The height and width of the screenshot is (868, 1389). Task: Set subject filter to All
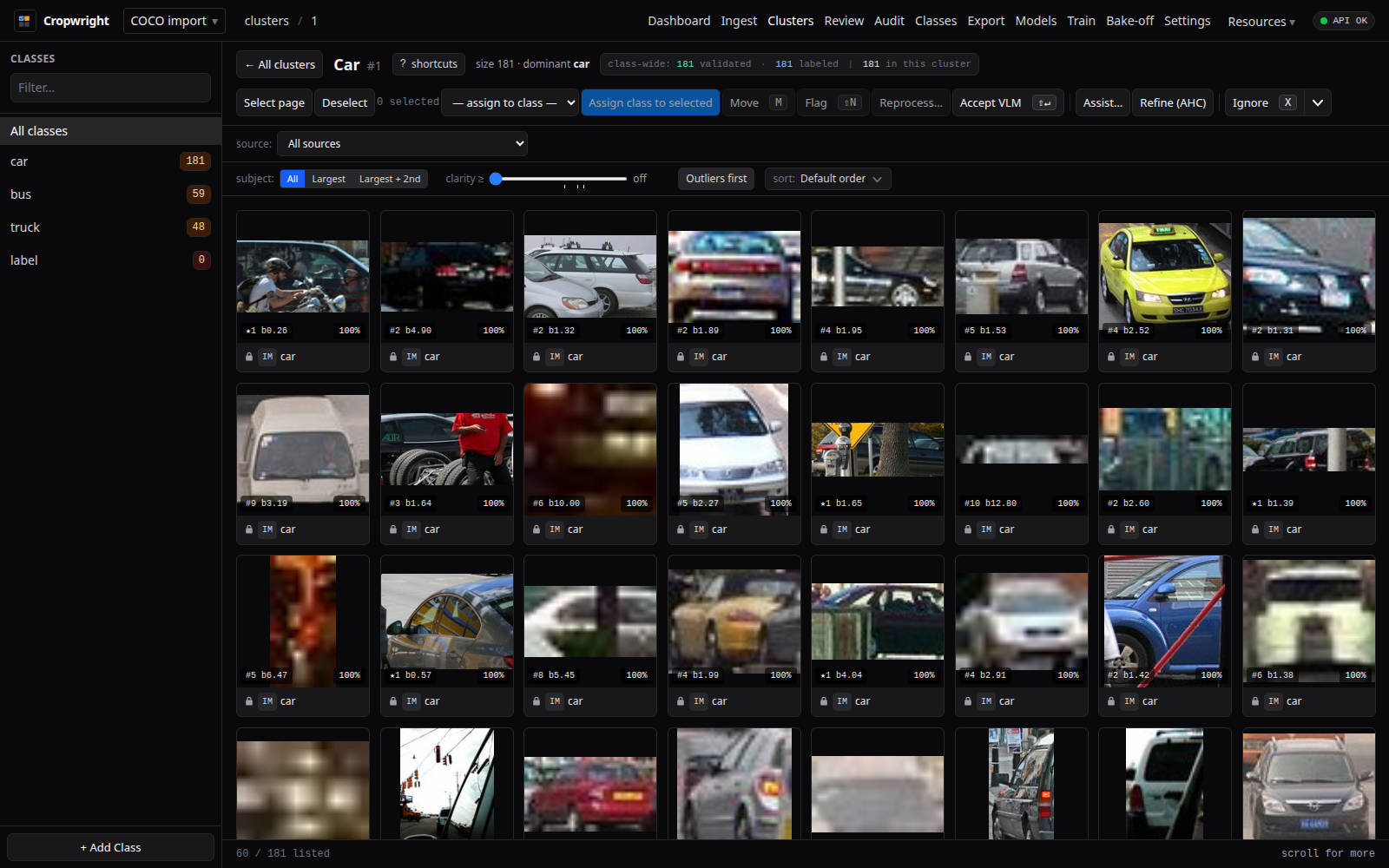[293, 179]
